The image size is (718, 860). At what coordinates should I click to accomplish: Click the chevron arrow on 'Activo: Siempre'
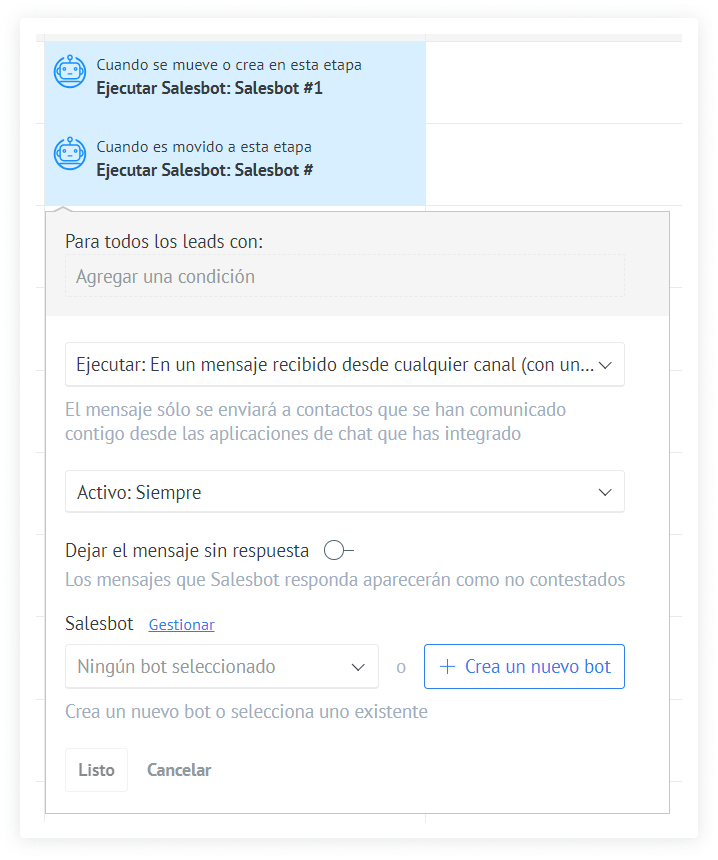coord(604,492)
